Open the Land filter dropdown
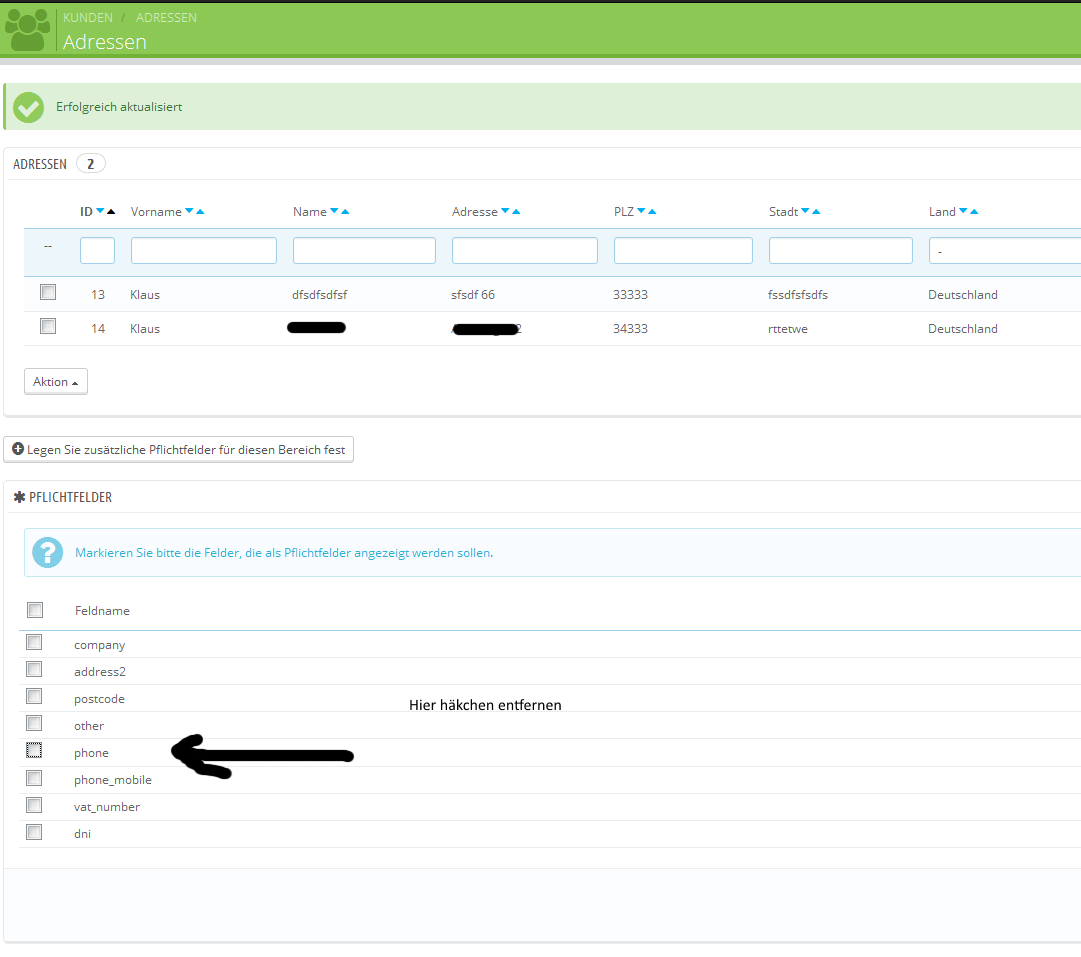 1004,251
